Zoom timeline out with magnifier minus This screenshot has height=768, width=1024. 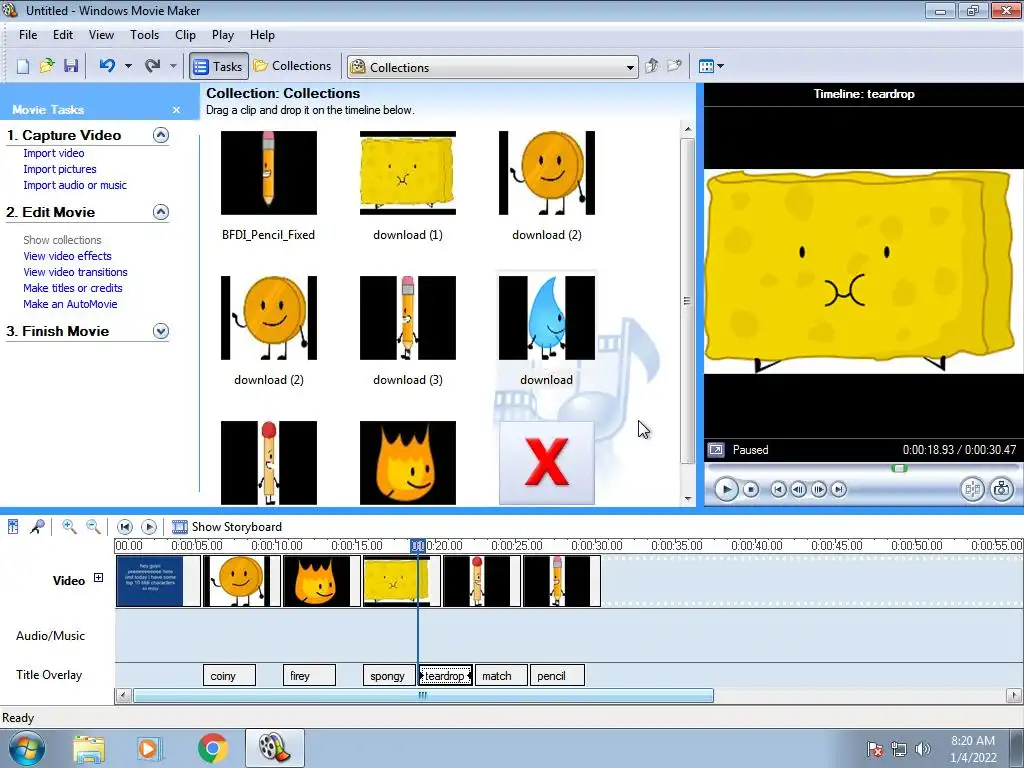pyautogui.click(x=93, y=526)
